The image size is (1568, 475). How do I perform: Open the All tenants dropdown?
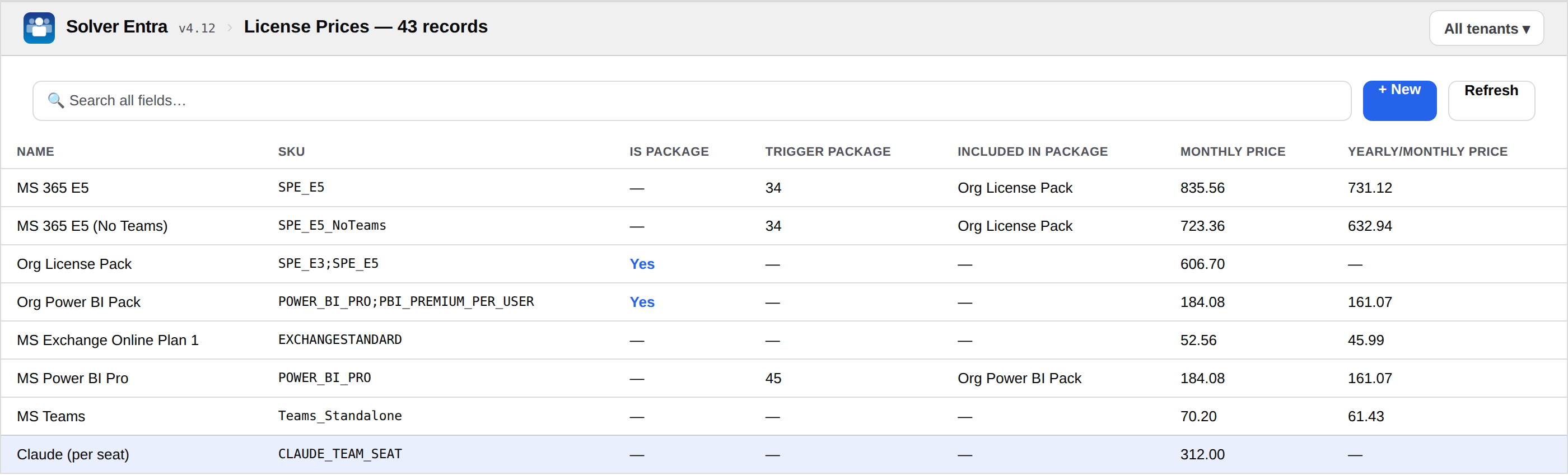1486,29
